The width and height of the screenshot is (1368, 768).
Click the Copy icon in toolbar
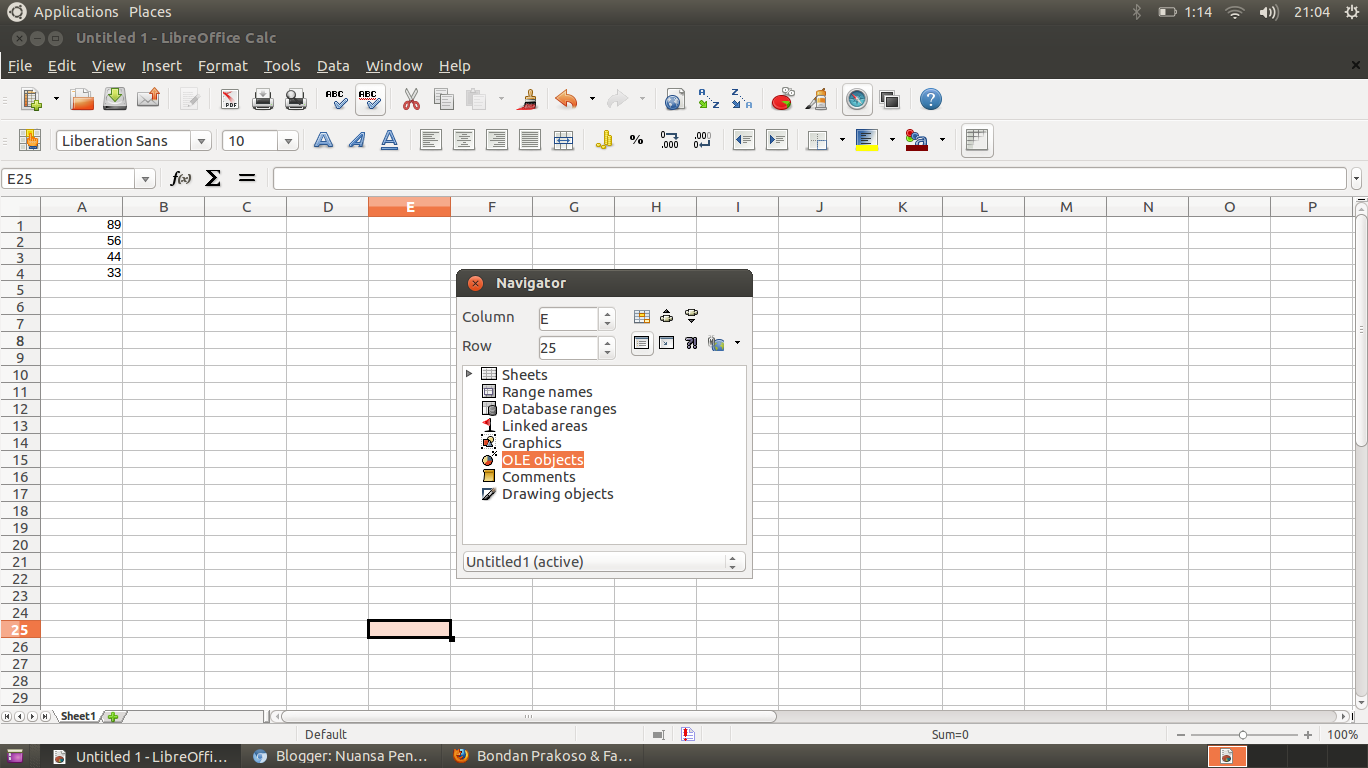point(444,99)
